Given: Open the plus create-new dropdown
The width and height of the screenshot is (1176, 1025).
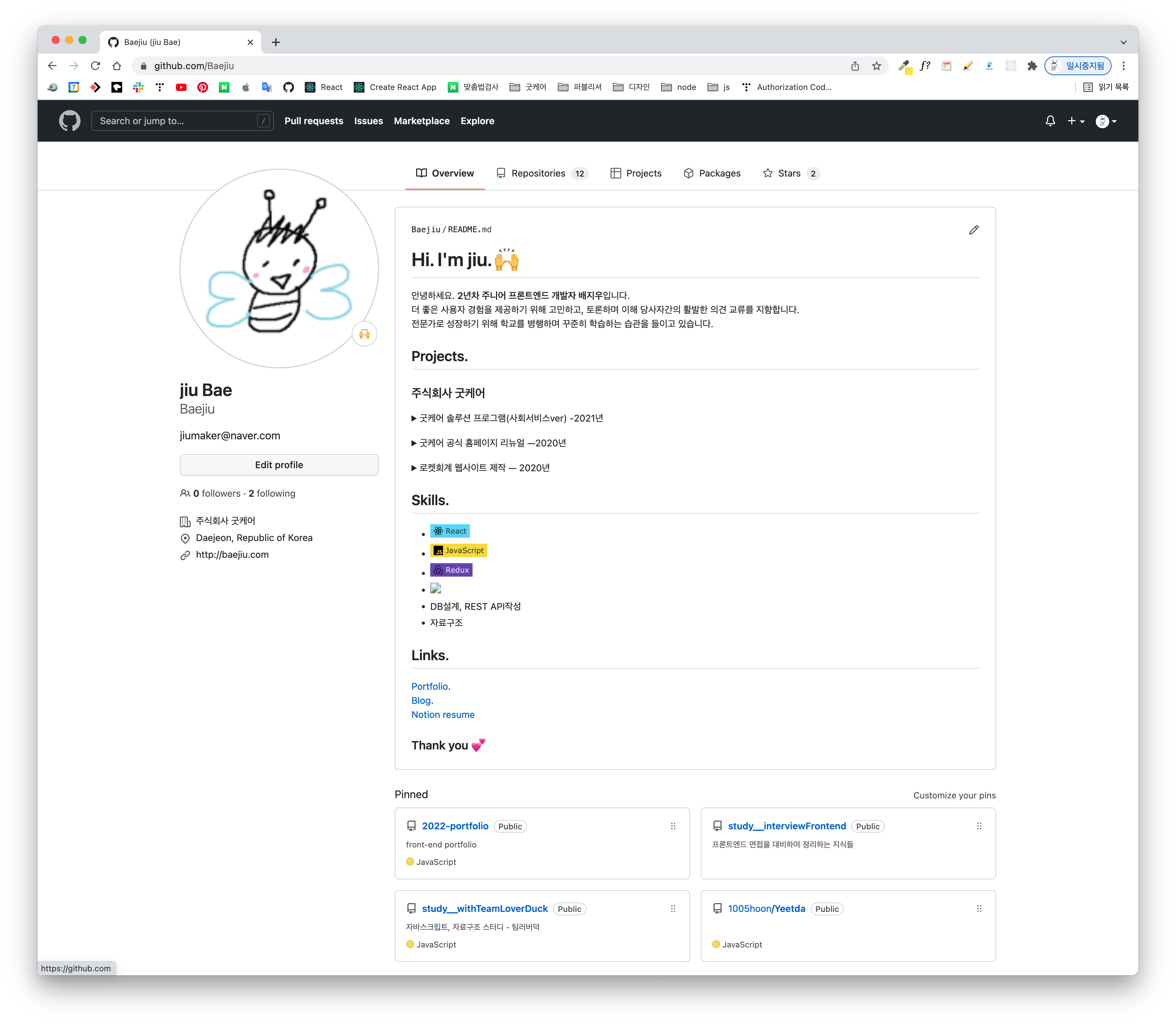Looking at the screenshot, I should tap(1075, 121).
